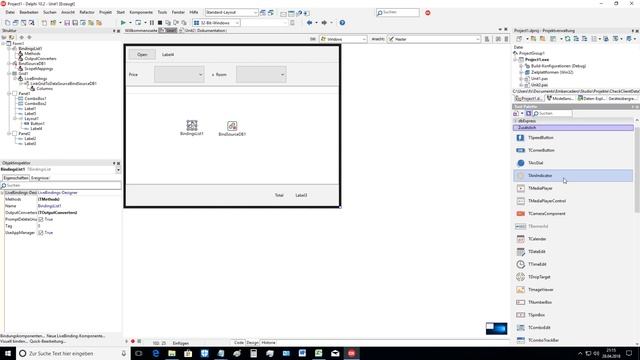Toggle the UseAppManager True checkbox
This screenshot has width=640, height=360.
coord(41,233)
